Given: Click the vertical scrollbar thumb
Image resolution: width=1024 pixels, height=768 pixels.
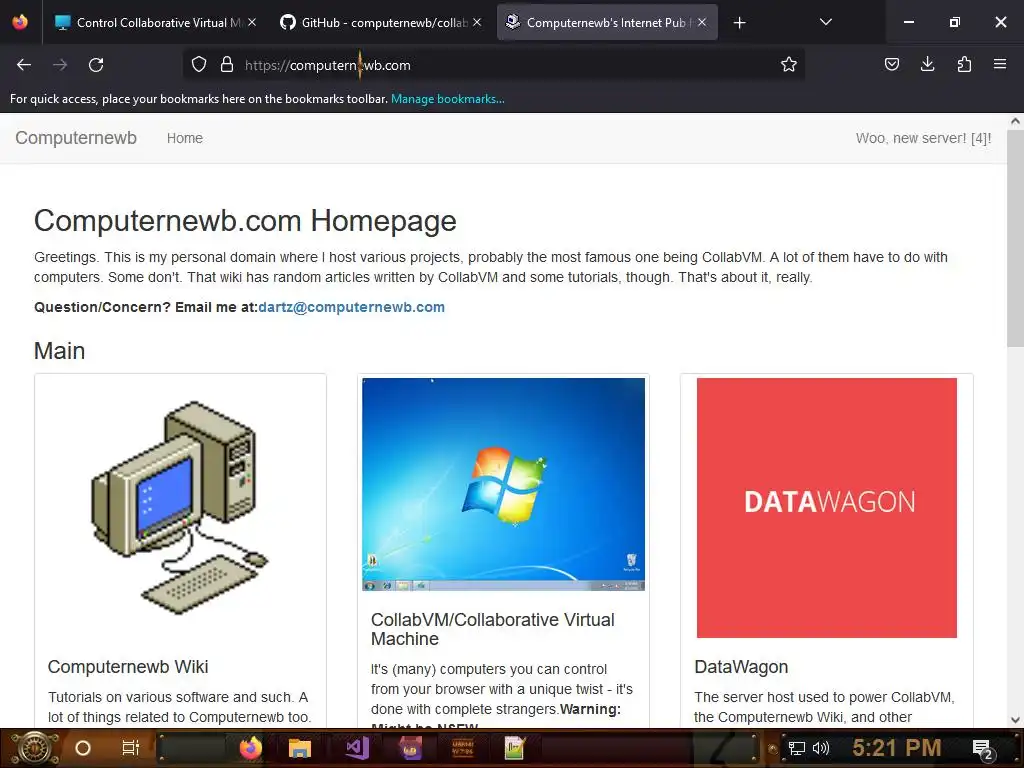Looking at the screenshot, I should click(x=1015, y=238).
